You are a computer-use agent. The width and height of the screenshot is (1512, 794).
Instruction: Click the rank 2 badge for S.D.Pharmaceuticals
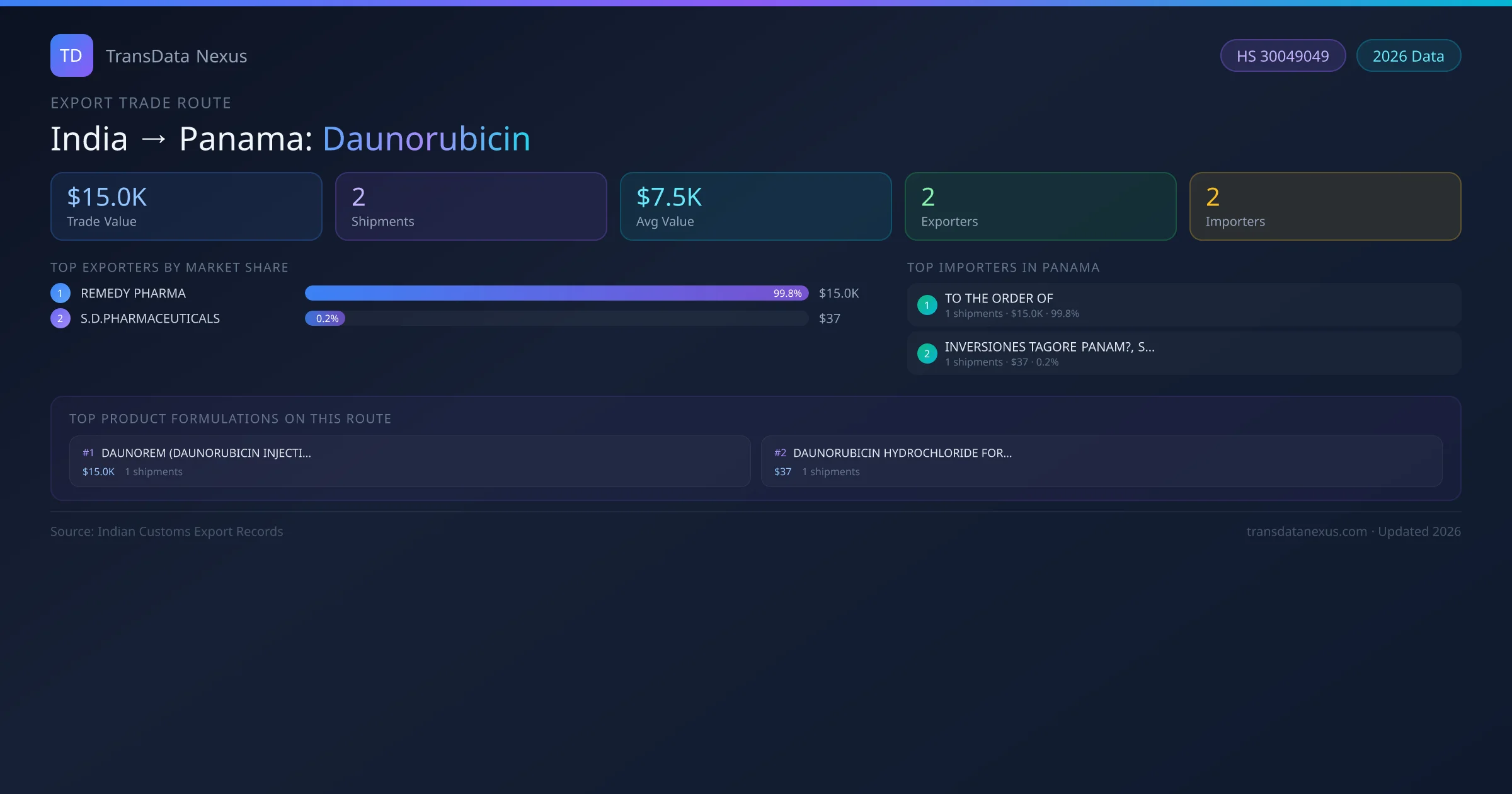pos(60,318)
